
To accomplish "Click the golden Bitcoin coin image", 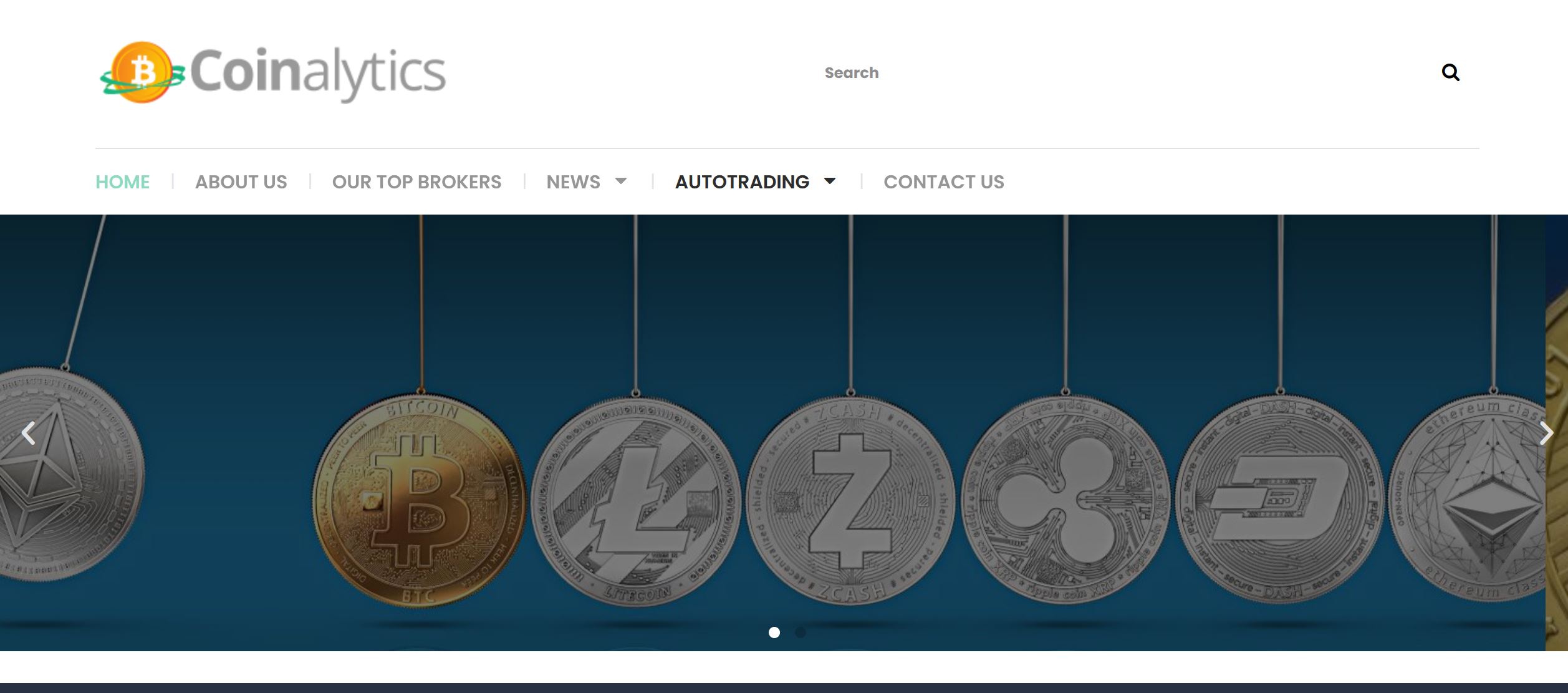I will click(x=419, y=500).
